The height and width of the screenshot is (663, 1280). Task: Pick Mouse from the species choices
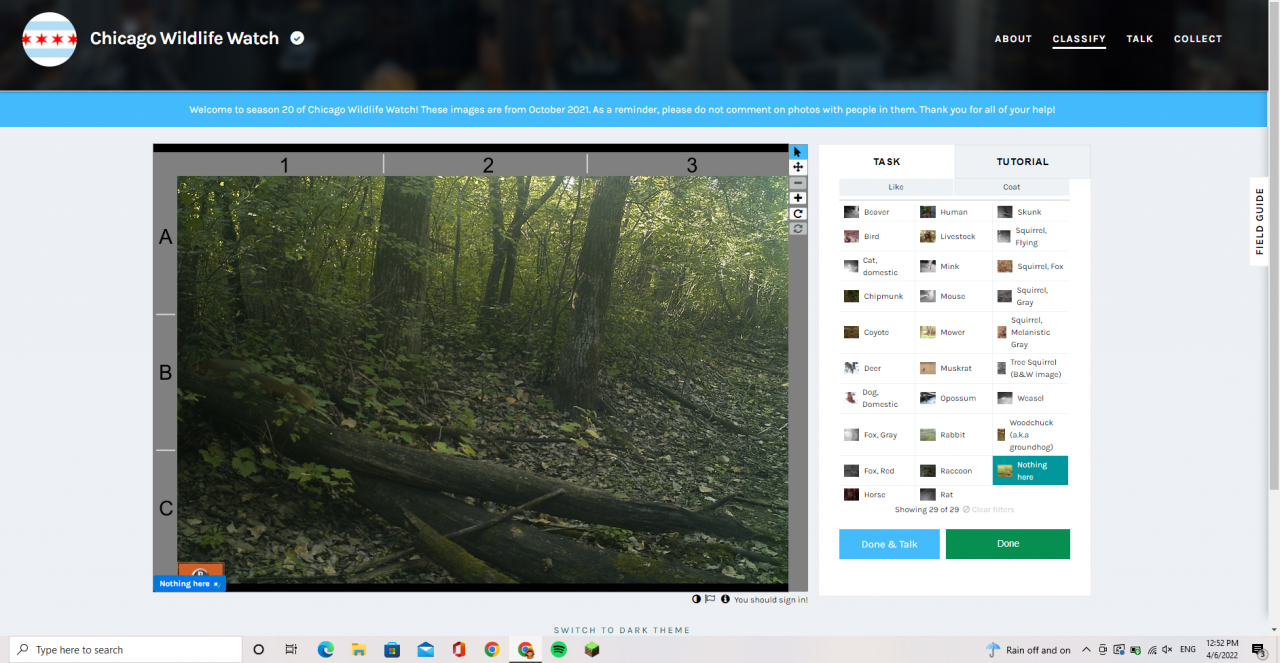954,296
